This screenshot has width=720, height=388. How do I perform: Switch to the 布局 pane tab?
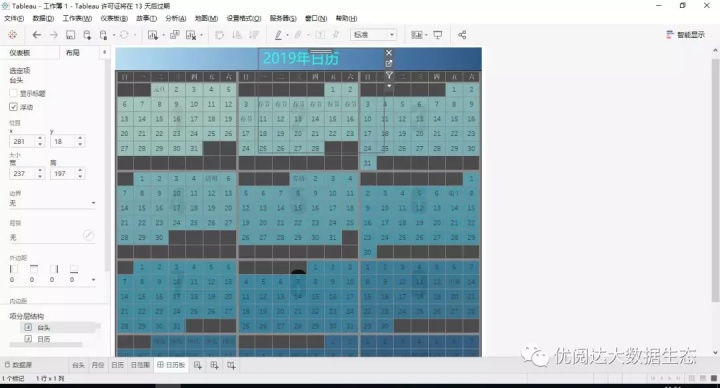(73, 53)
